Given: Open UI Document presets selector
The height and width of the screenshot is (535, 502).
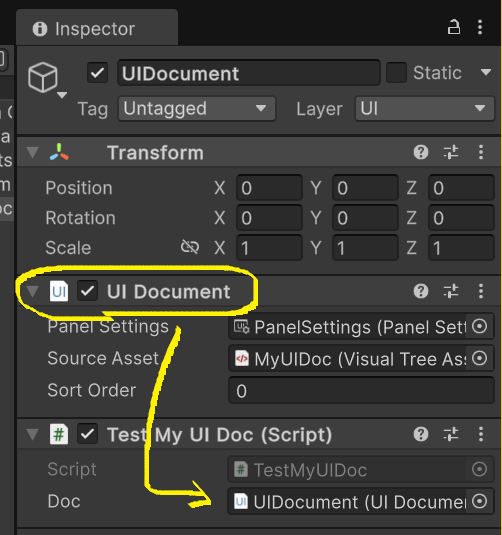Looking at the screenshot, I should pyautogui.click(x=451, y=291).
